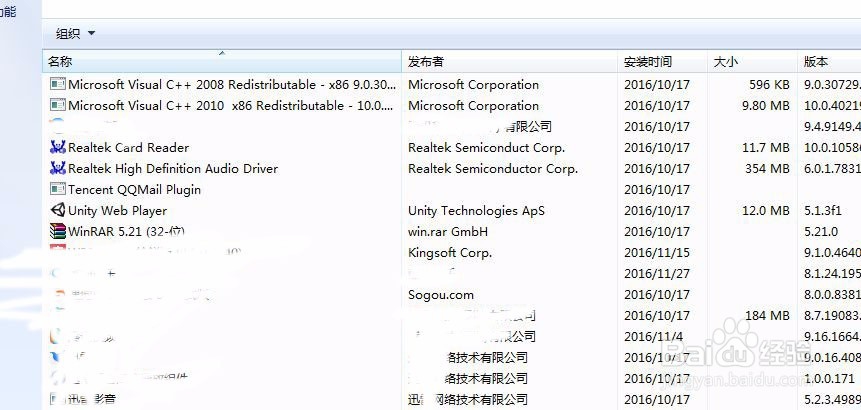Viewport: 861px width, 410px height.
Task: Click the Sogou.com publisher cell
Action: (x=441, y=295)
